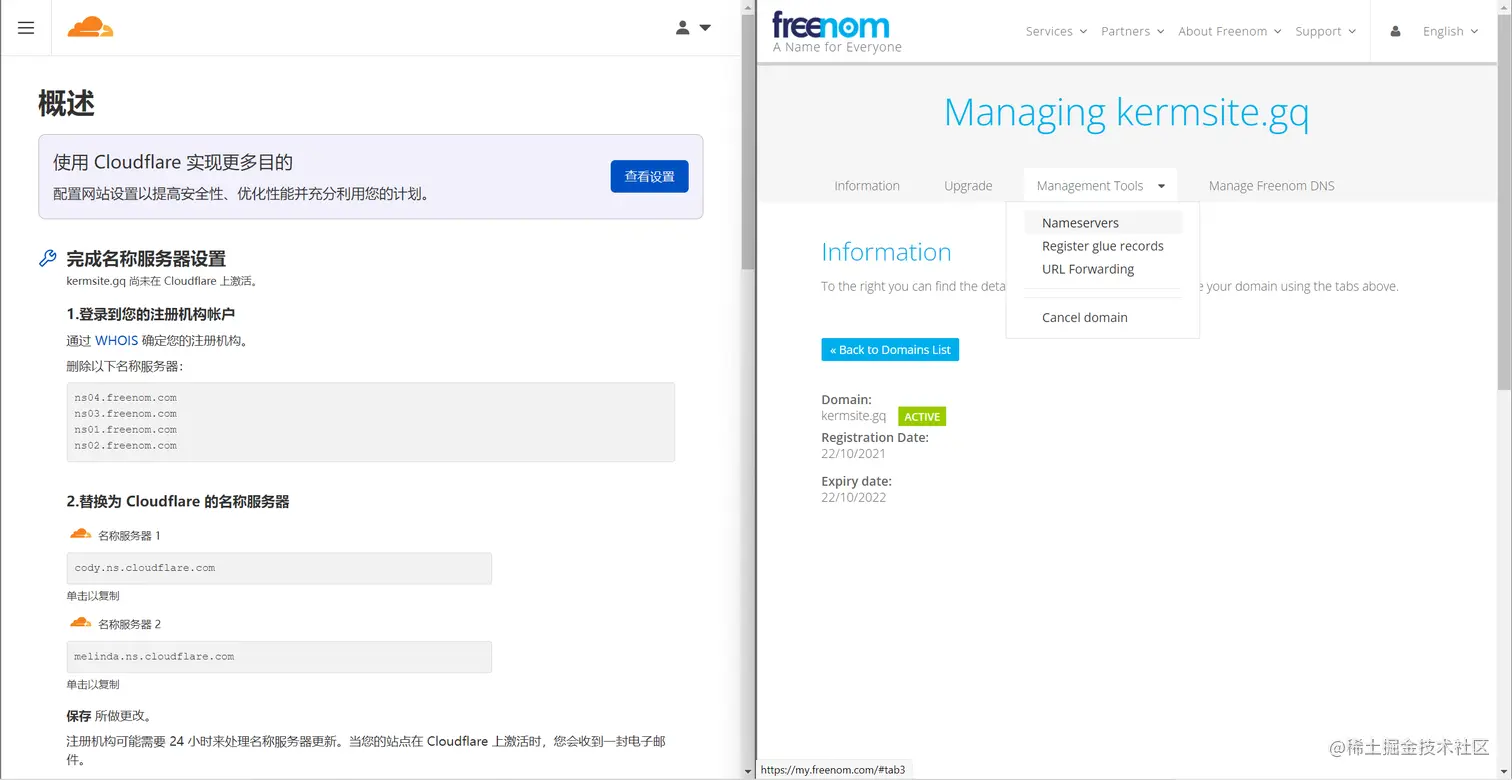Click the 22/10/2022 expiry date value
This screenshot has height=780, width=1512.
[853, 497]
